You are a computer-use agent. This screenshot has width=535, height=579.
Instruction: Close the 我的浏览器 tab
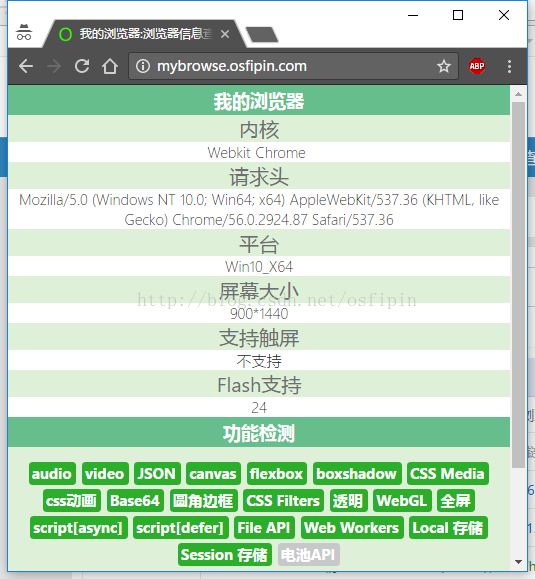point(225,34)
